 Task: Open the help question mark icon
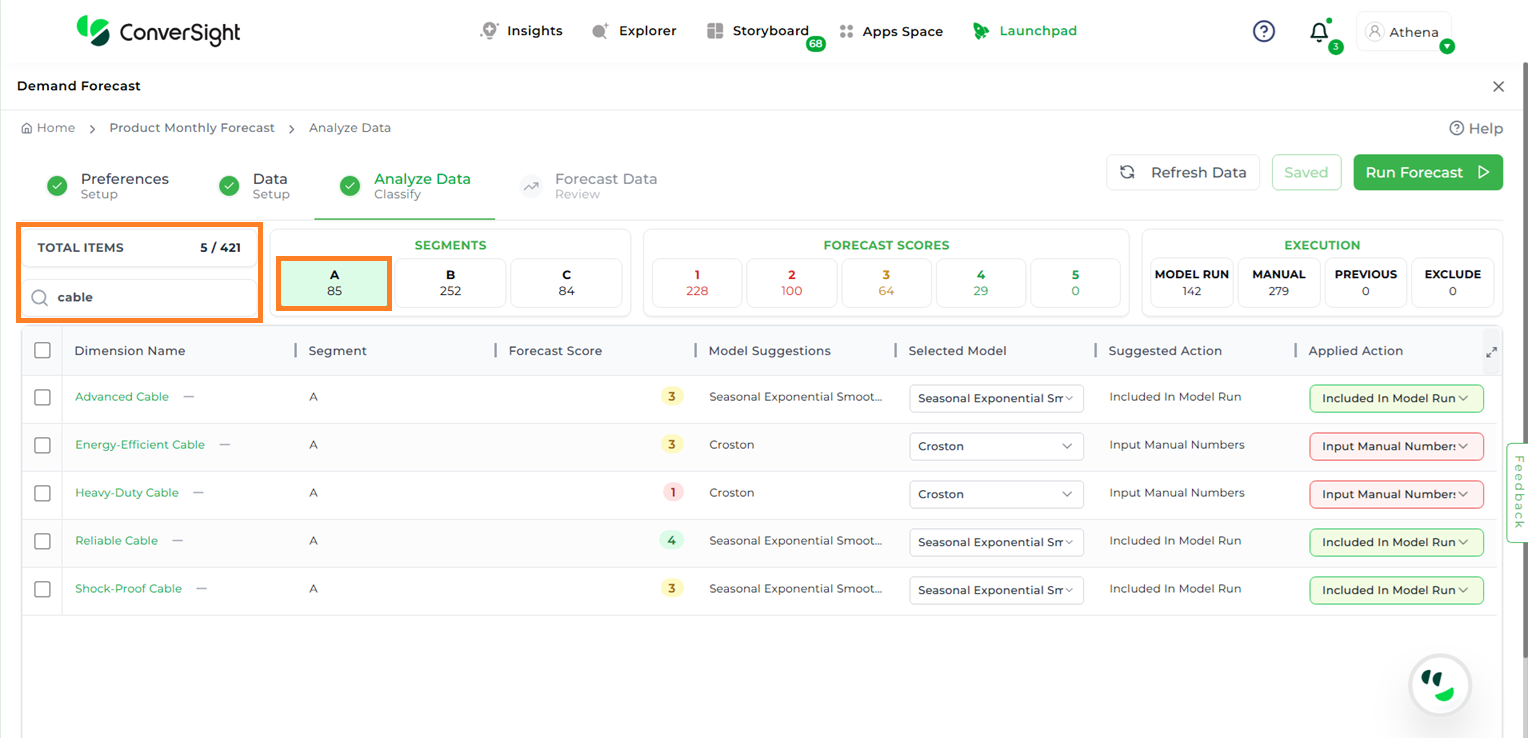point(1264,32)
